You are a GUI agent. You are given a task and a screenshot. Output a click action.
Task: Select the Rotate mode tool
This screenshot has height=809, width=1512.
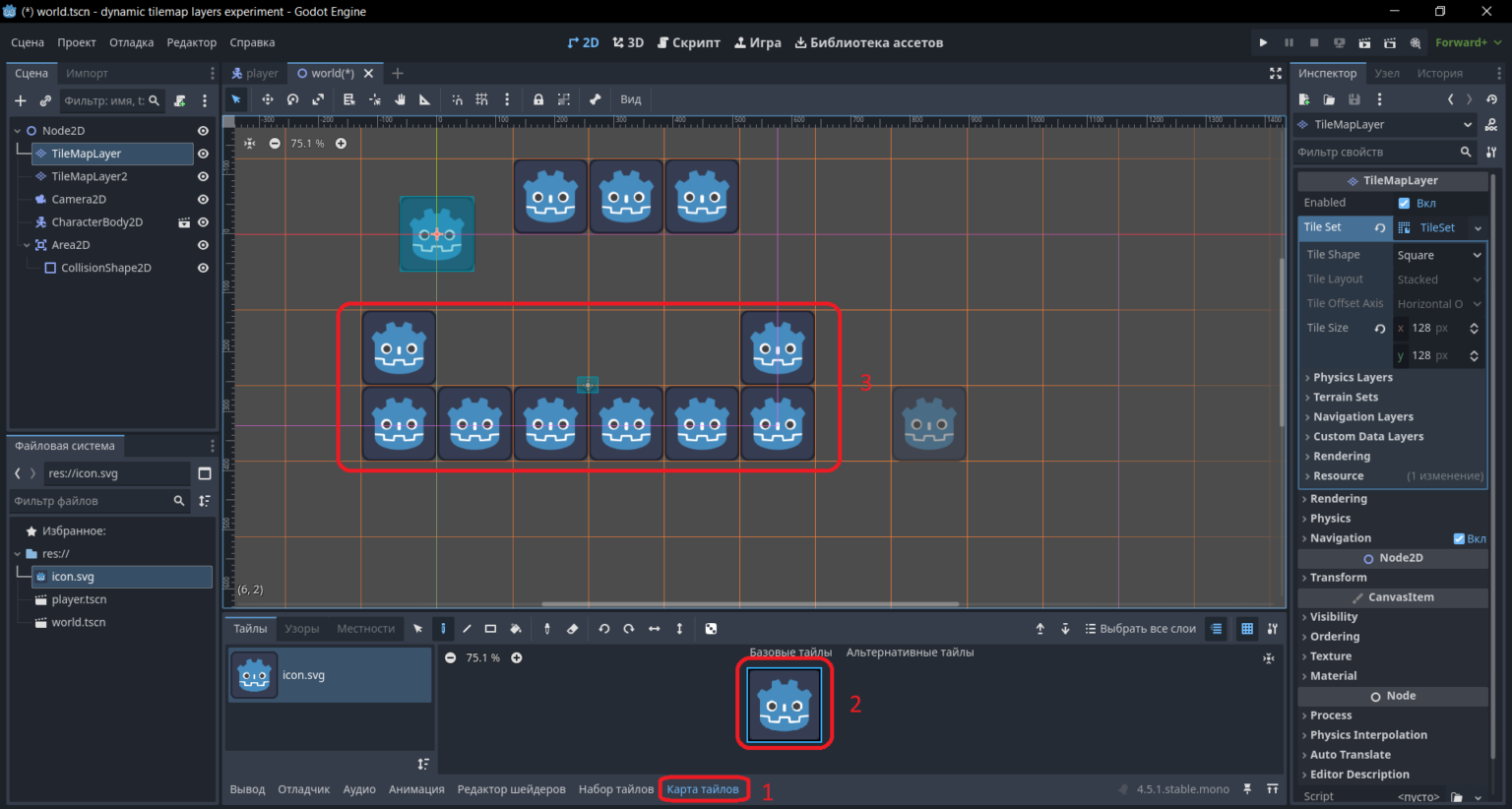pos(292,99)
